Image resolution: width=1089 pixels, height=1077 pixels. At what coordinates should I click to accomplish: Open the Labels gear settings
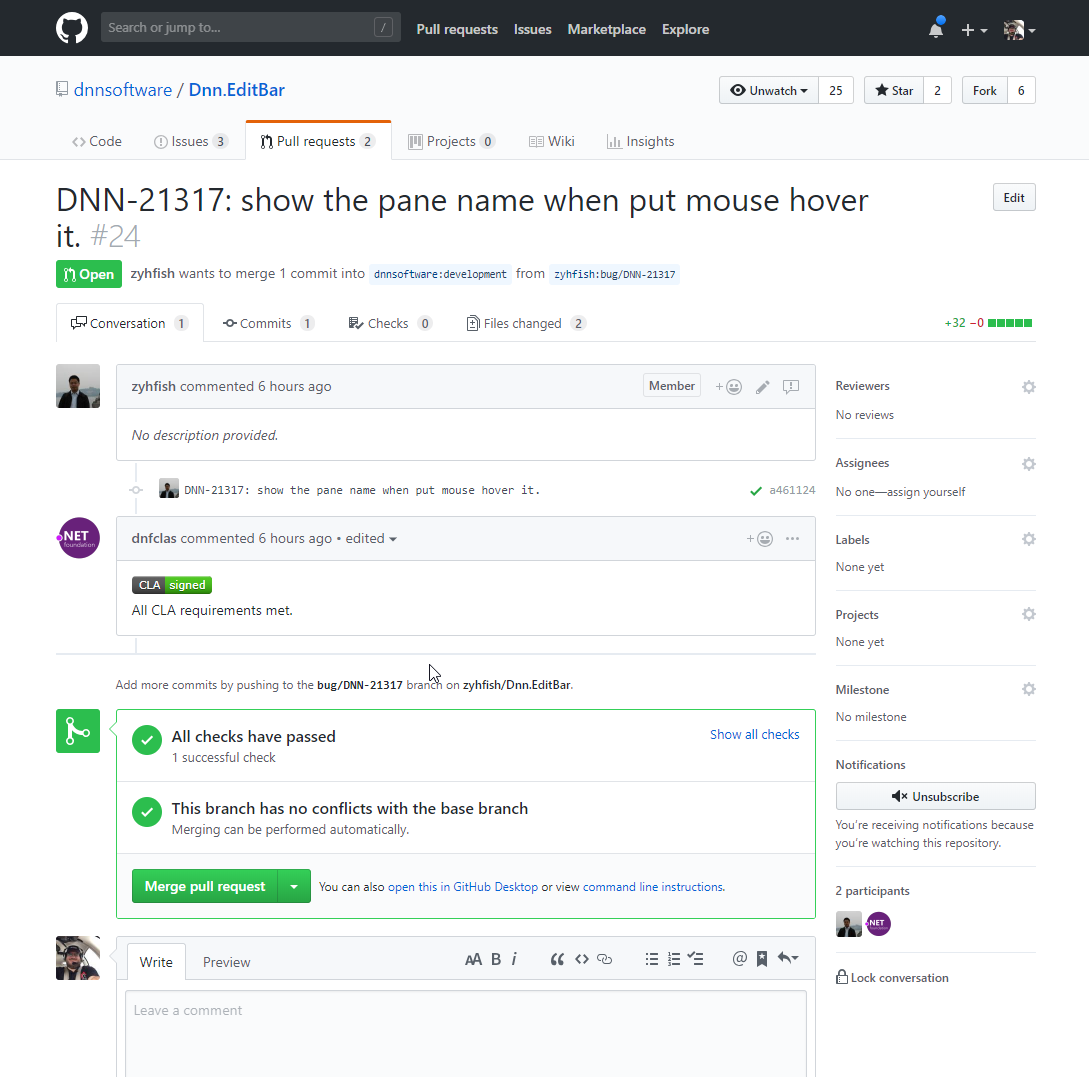pos(1029,539)
